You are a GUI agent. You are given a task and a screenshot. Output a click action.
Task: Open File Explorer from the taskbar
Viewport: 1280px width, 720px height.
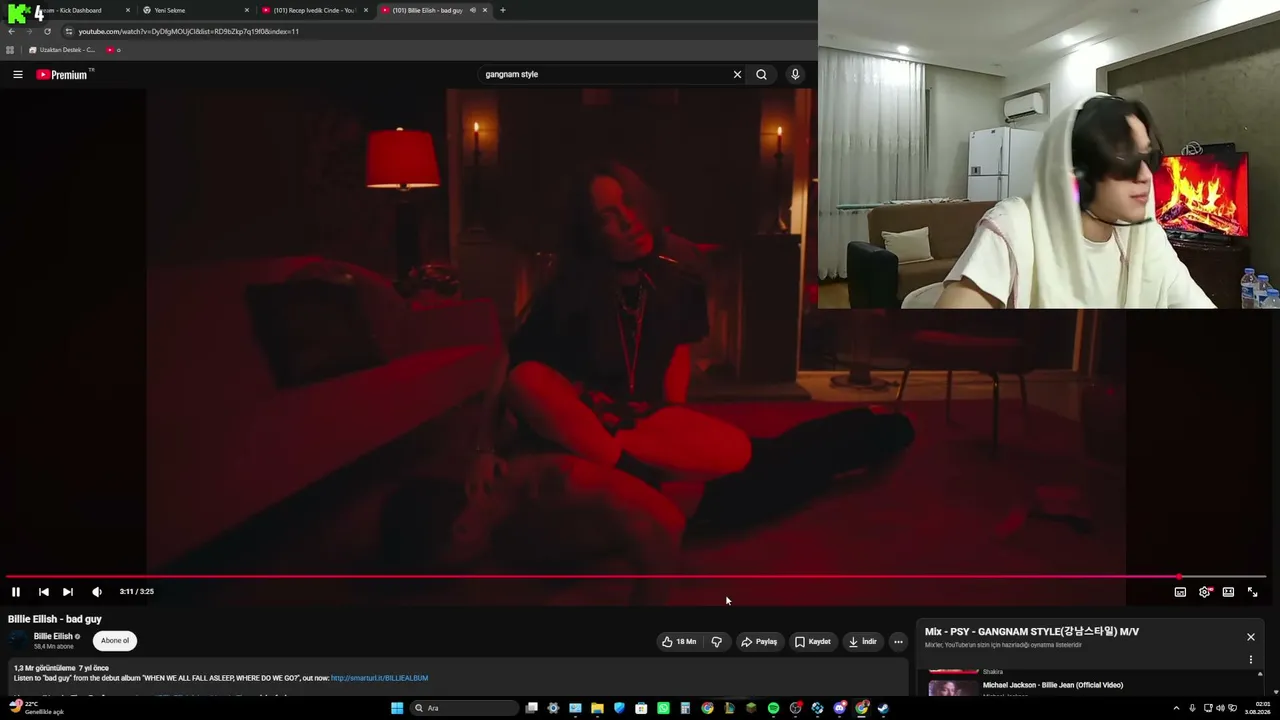(597, 708)
